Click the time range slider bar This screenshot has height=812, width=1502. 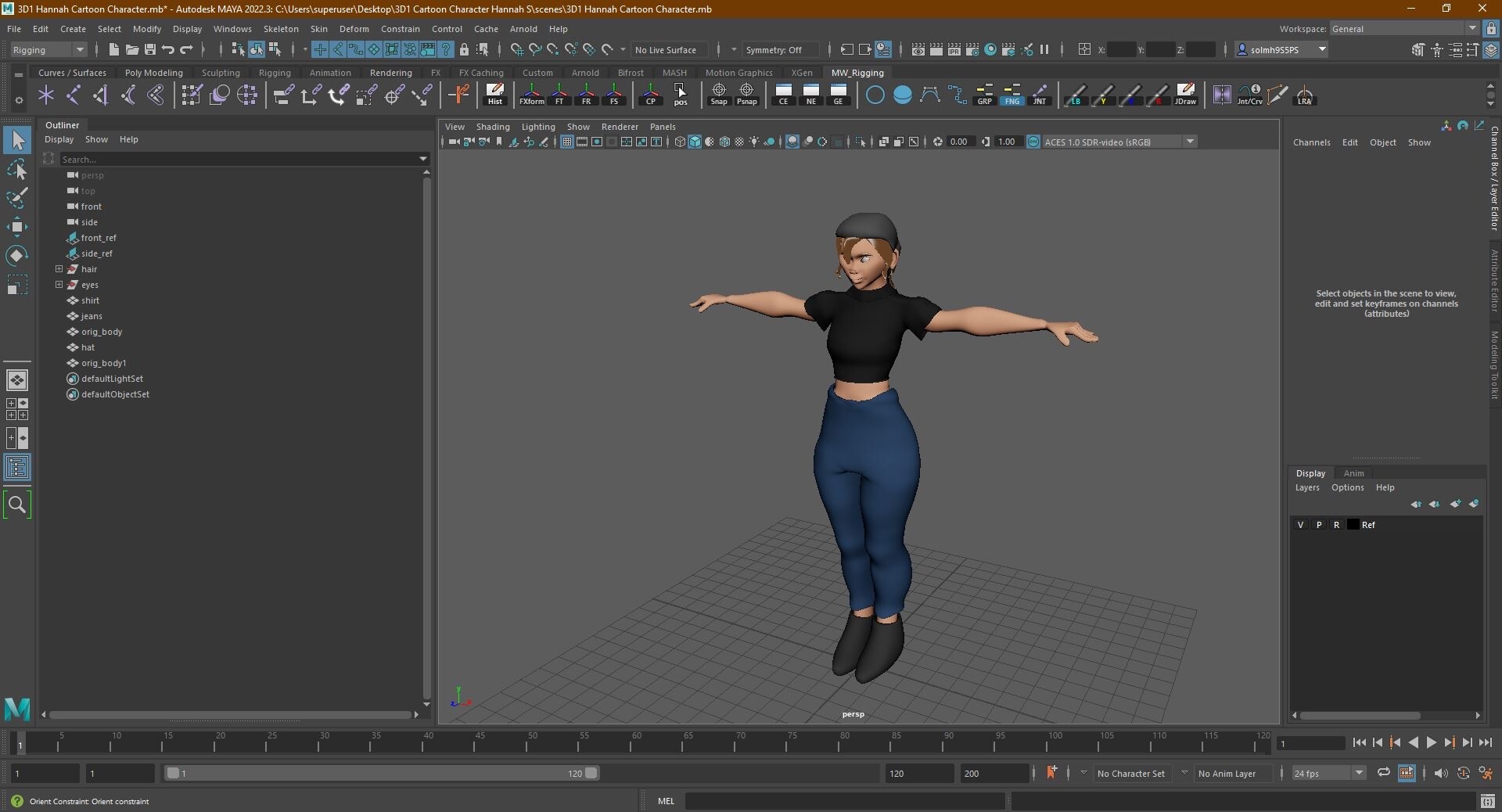[x=382, y=773]
